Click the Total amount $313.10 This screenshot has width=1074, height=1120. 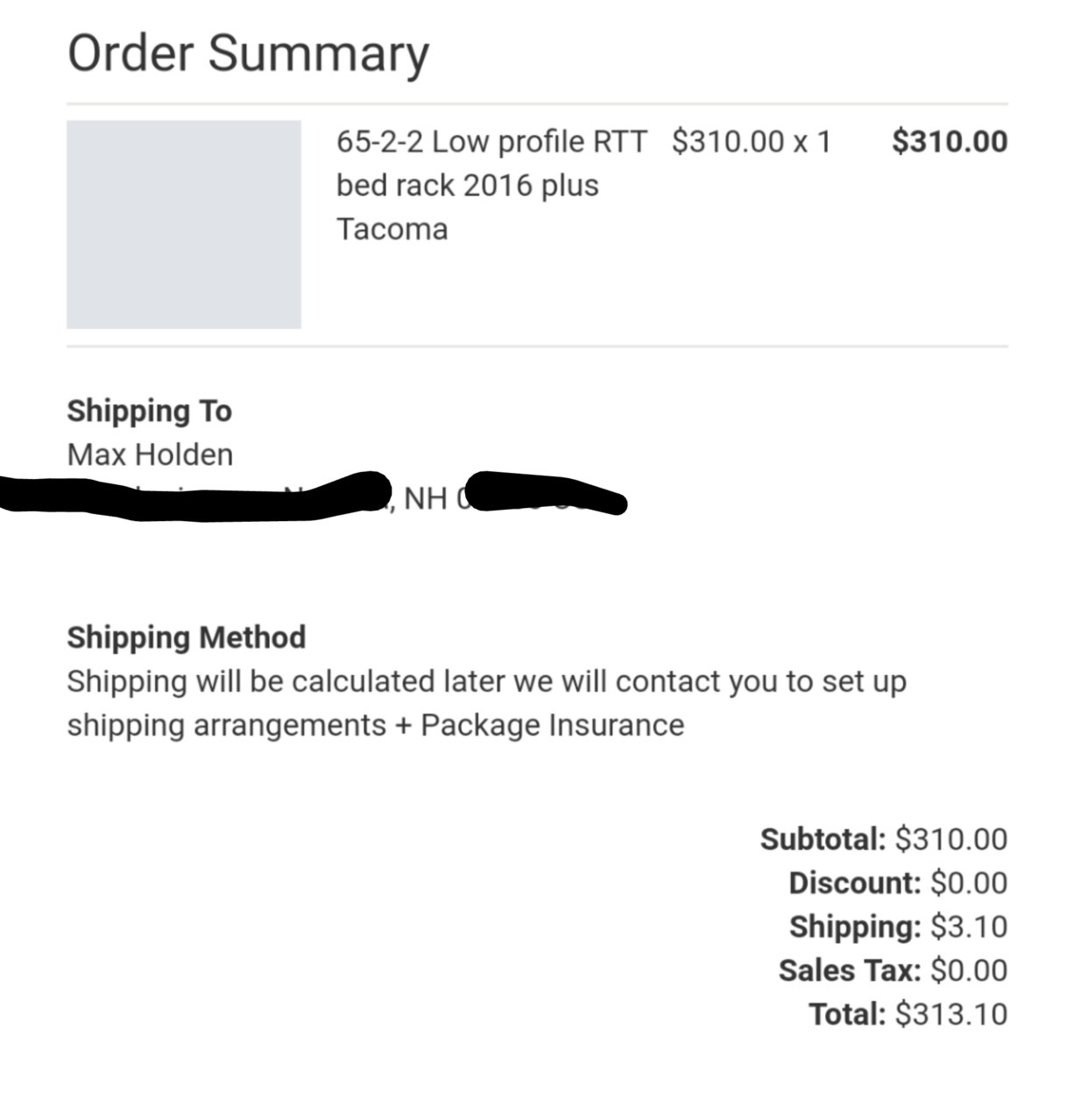(x=951, y=1014)
